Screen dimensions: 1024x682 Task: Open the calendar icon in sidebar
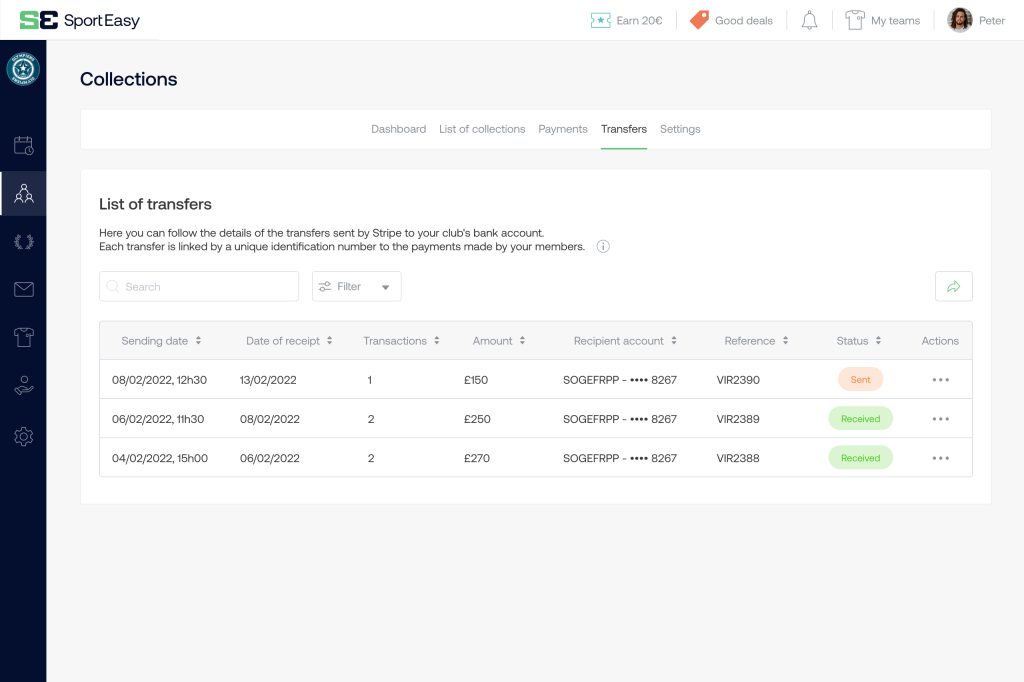click(23, 146)
